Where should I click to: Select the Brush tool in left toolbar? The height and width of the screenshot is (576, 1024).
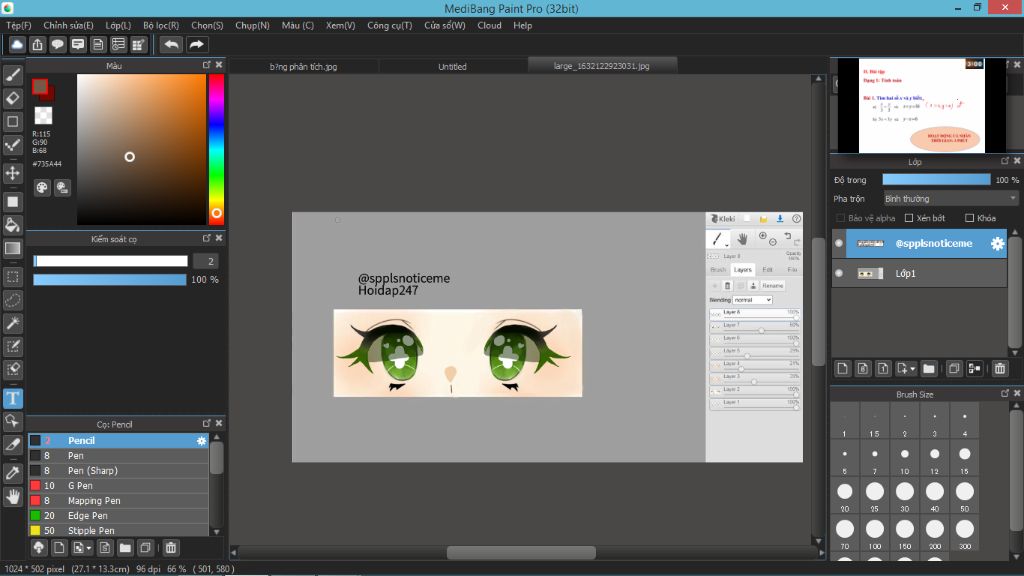click(x=12, y=75)
